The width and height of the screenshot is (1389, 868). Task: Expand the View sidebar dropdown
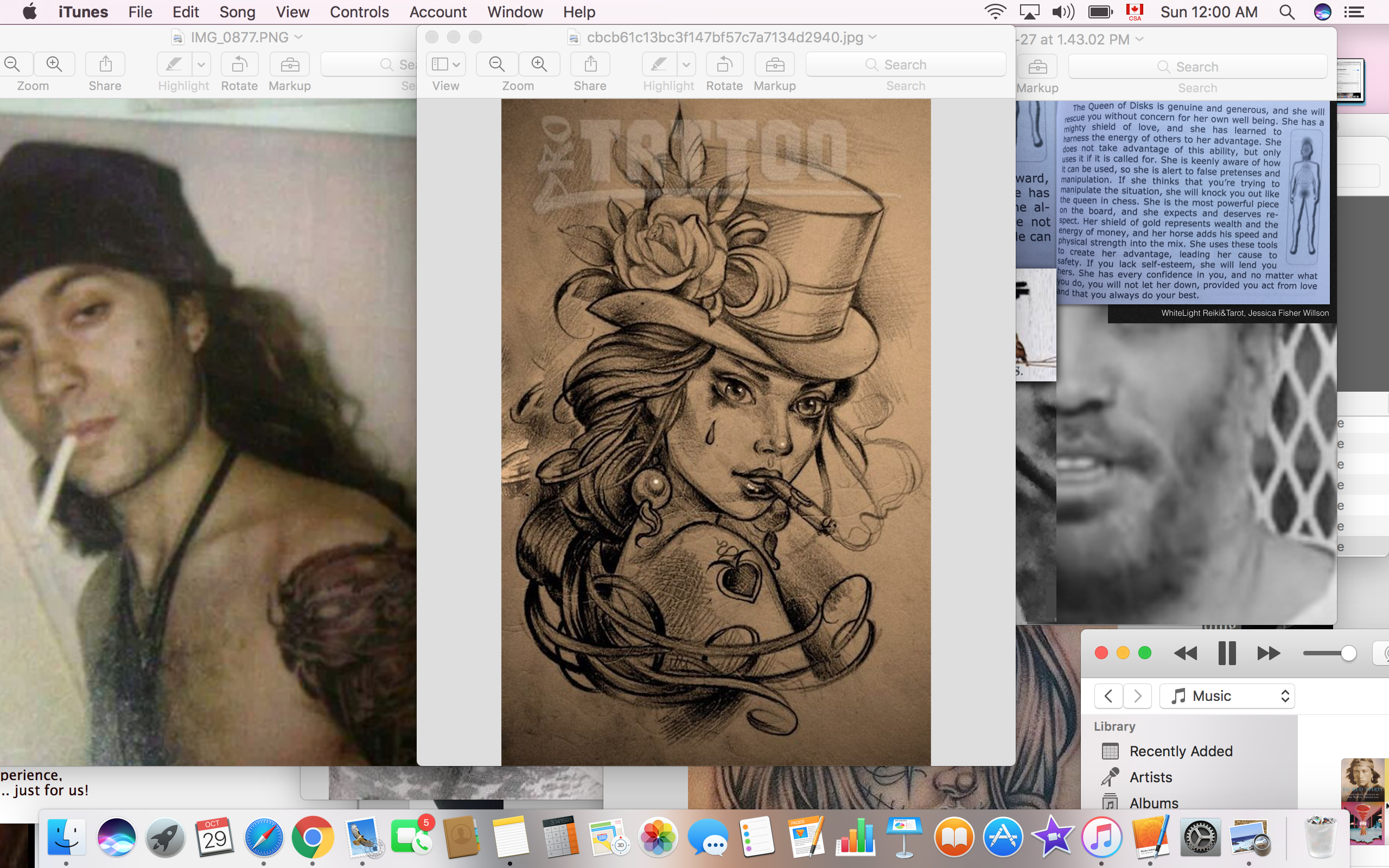[446, 65]
